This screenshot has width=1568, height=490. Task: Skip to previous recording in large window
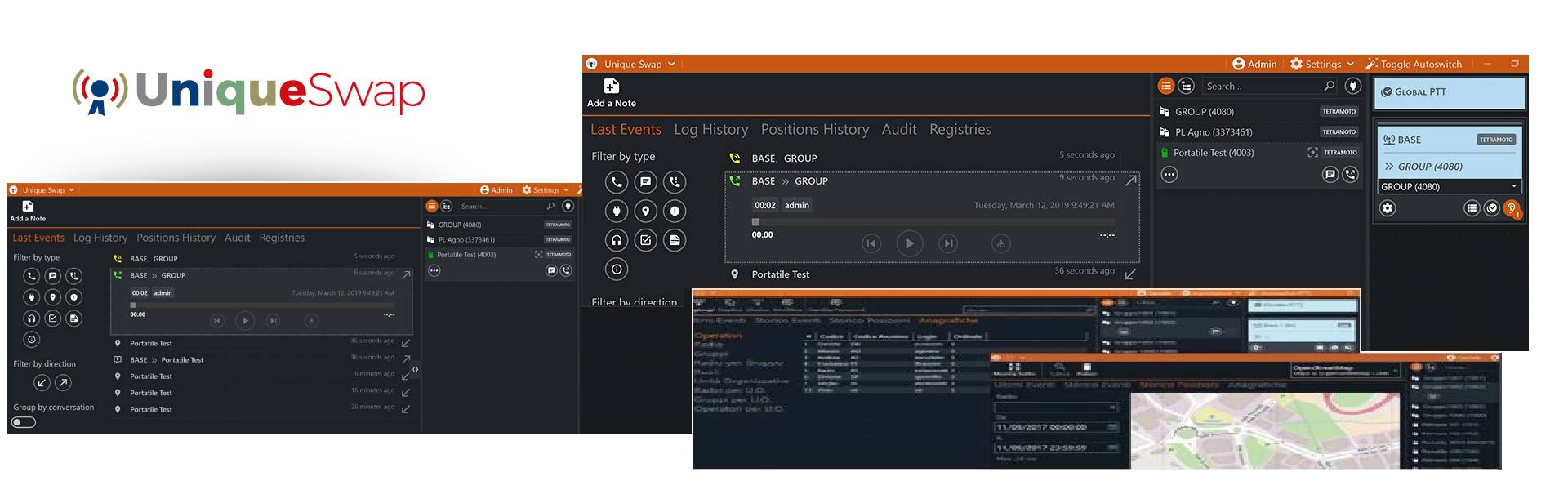(871, 243)
